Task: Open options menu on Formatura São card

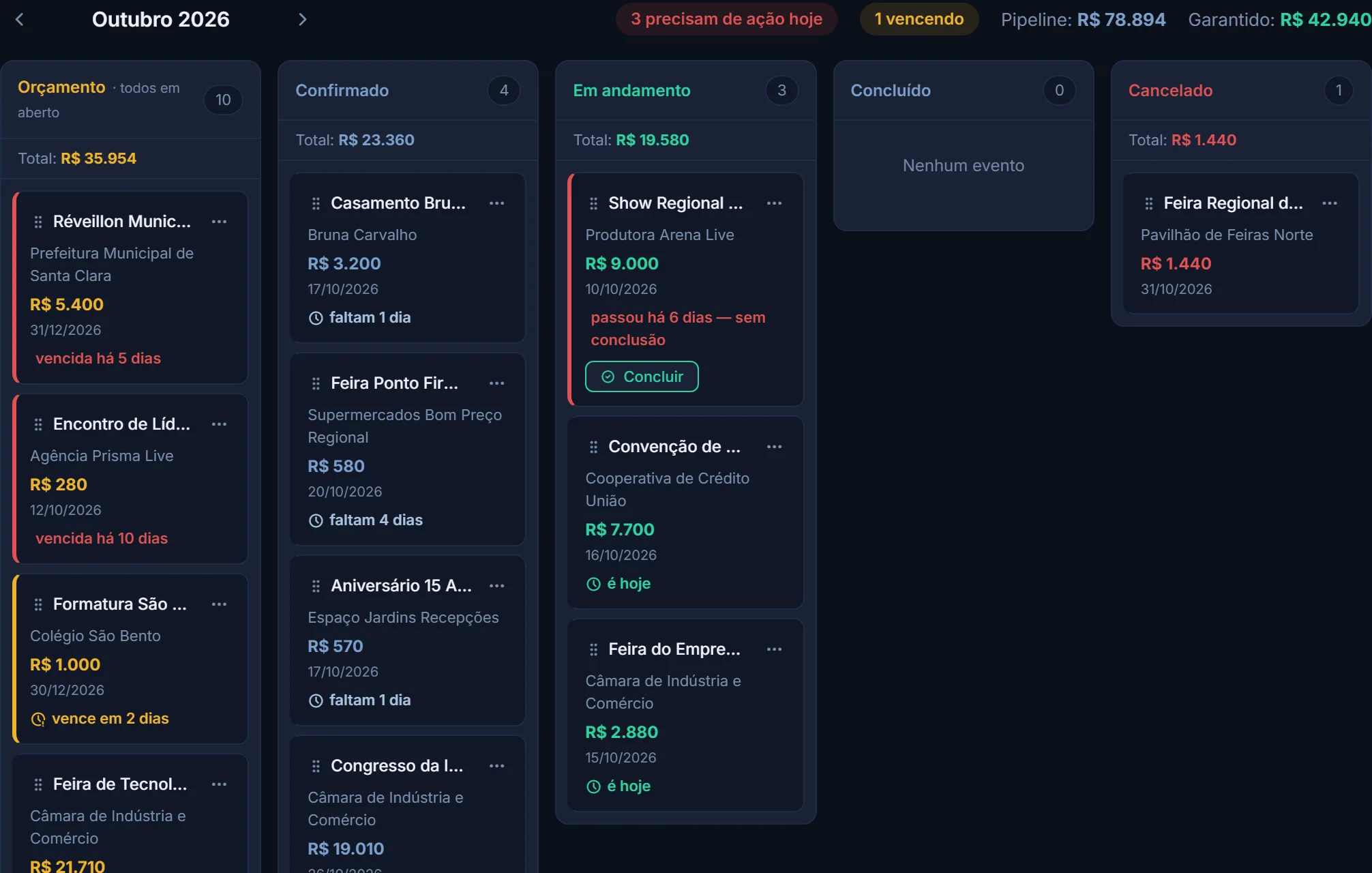Action: [x=219, y=604]
